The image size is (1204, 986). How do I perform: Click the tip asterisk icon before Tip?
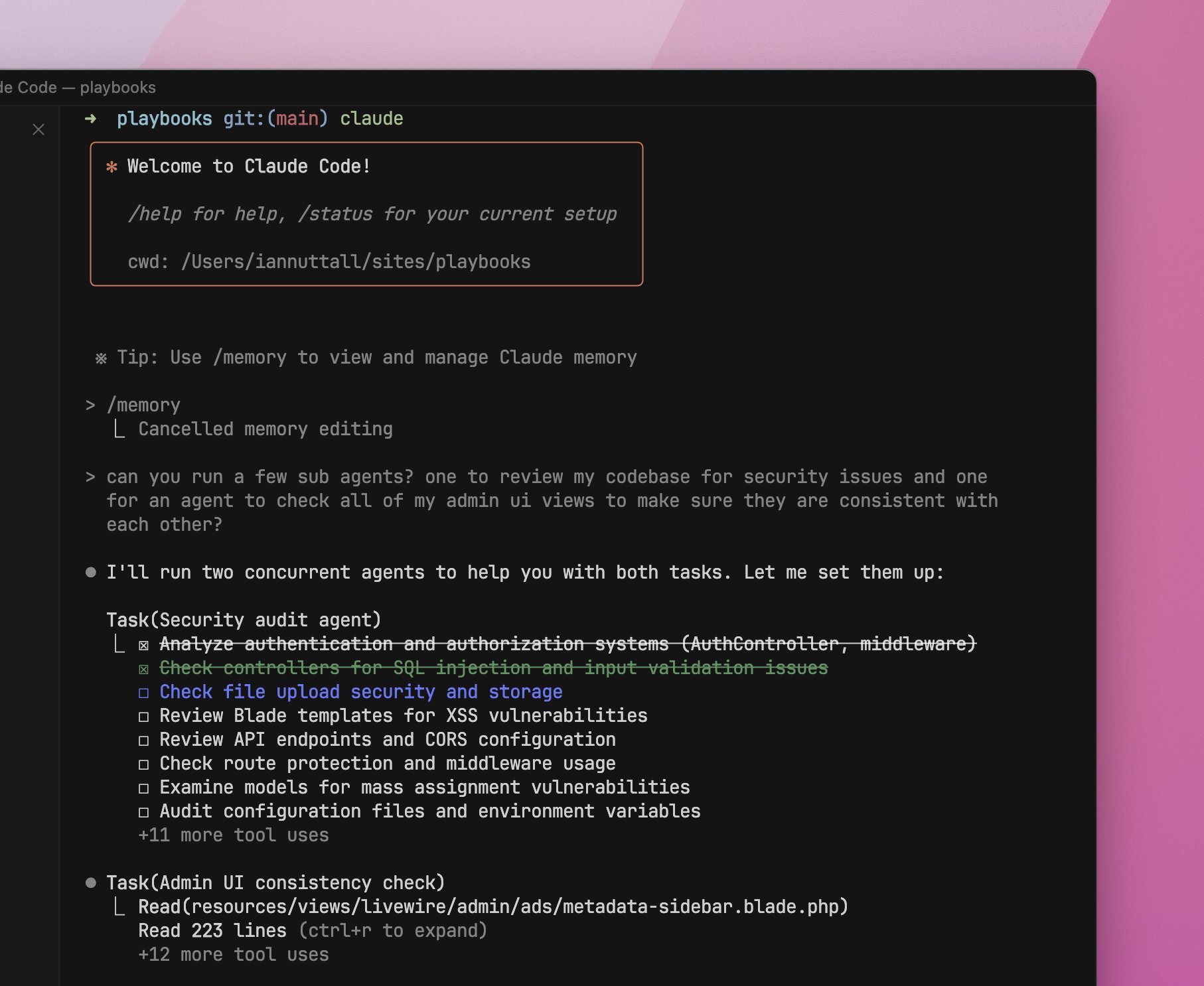coord(101,358)
